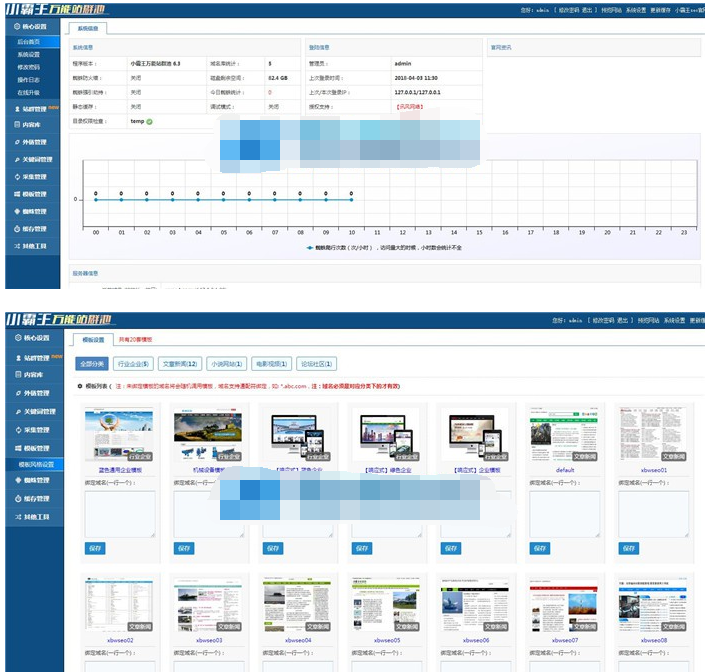Click 蜘蛛爬行次数 legend marker under chart

(x=309, y=248)
